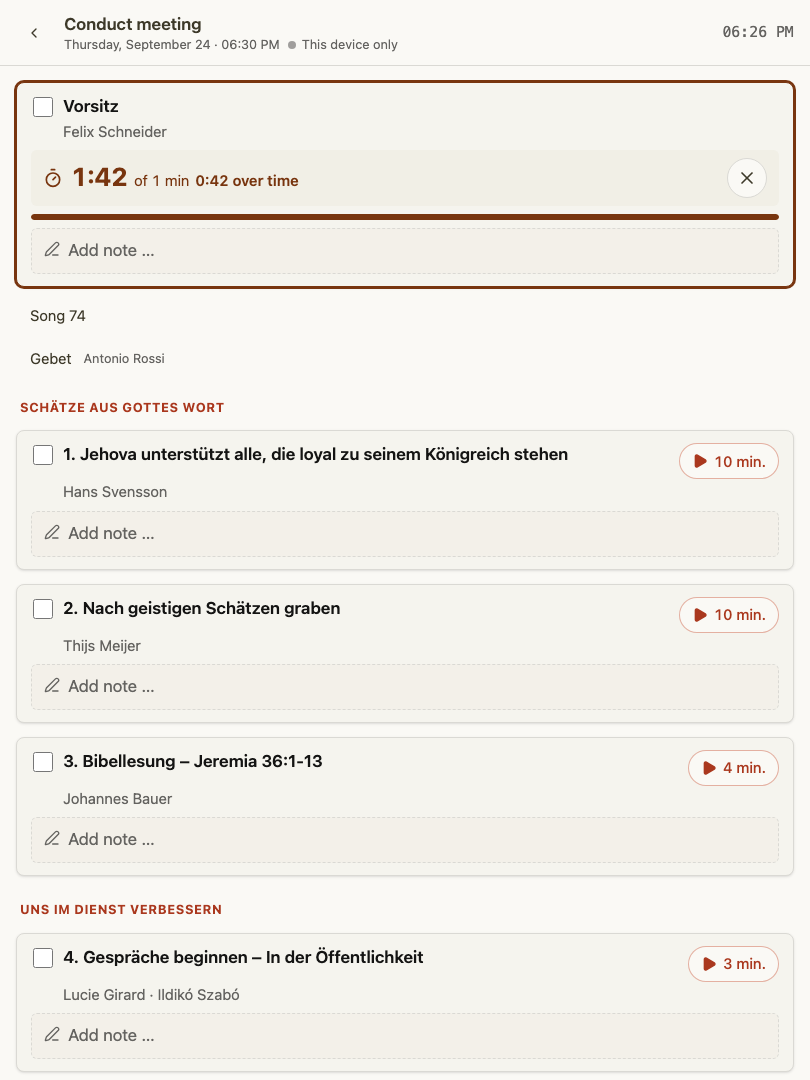Select the Gebet Antonio Rossi row
810x1080 pixels.
click(x=97, y=359)
